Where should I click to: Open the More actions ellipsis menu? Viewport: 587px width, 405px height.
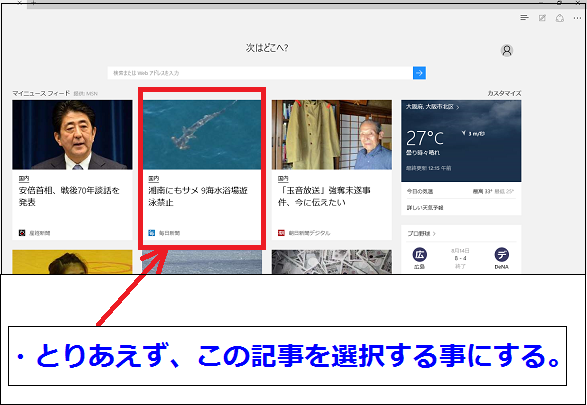[x=577, y=18]
